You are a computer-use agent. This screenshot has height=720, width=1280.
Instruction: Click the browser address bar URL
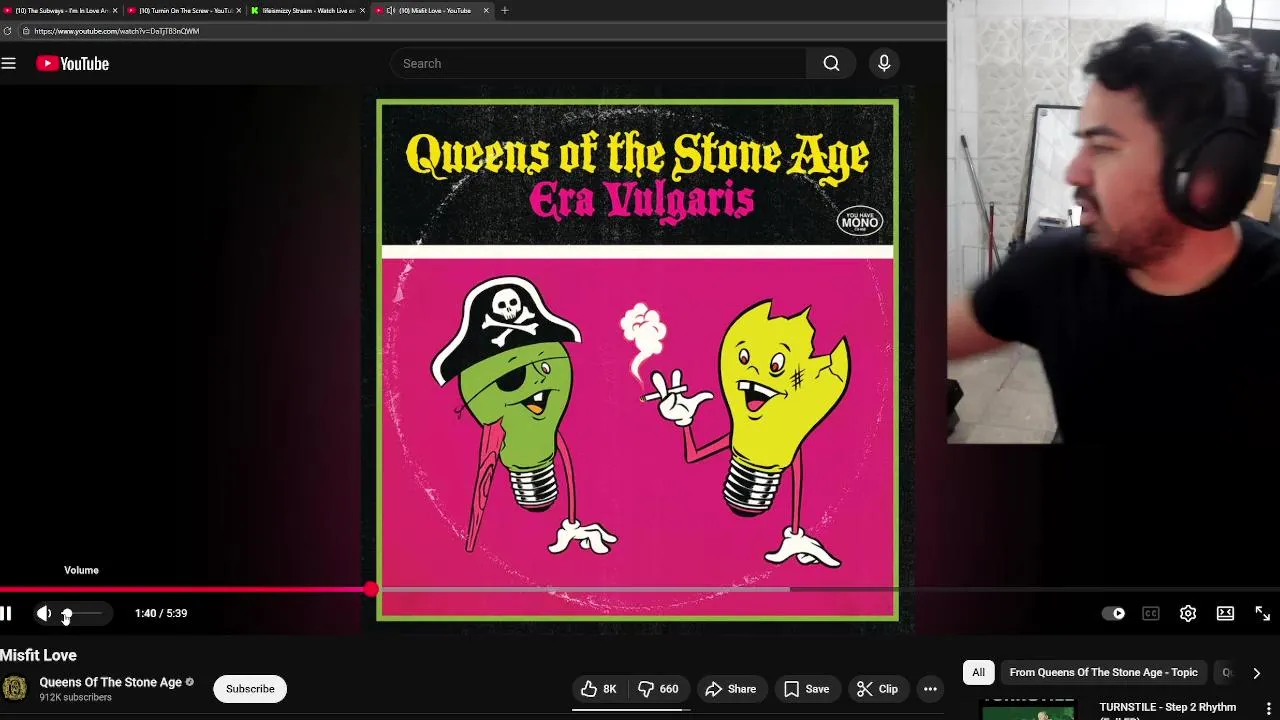[117, 31]
